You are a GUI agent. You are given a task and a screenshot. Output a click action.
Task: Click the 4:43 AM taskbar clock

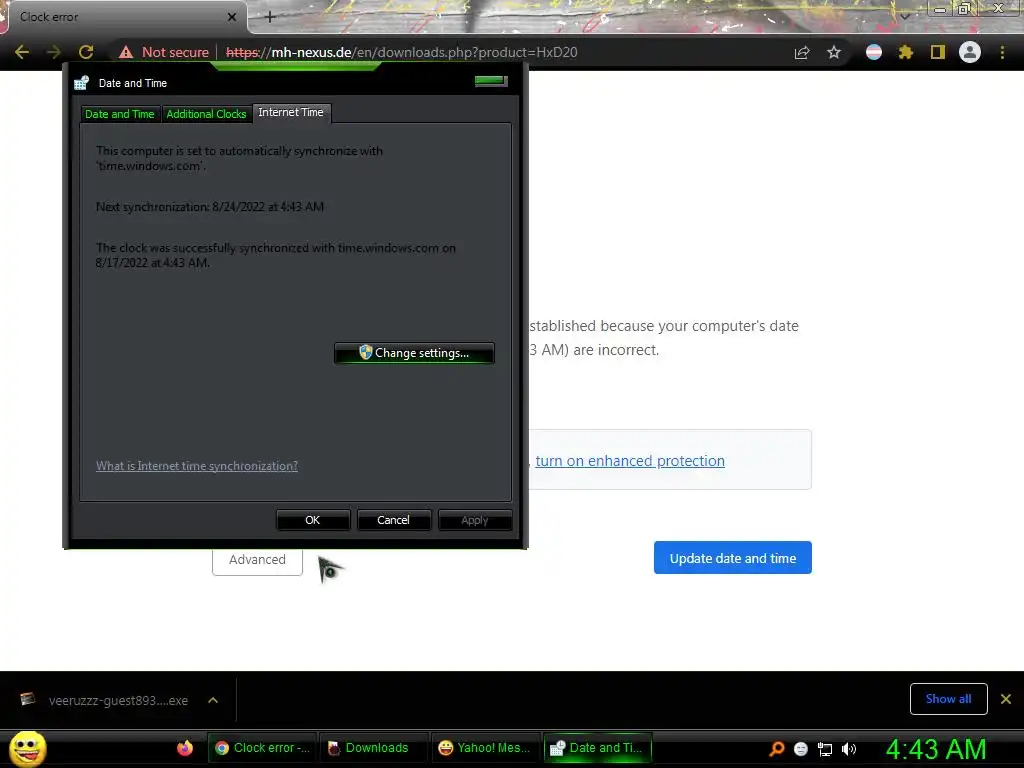(936, 749)
